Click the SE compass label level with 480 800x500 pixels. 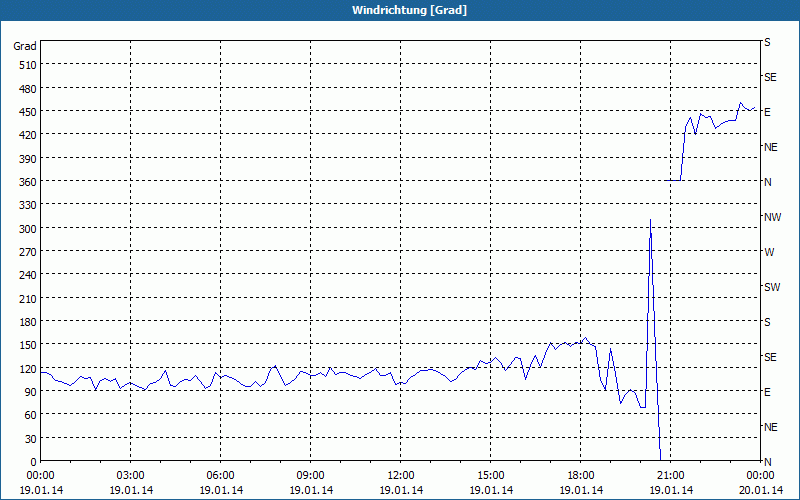pos(770,78)
